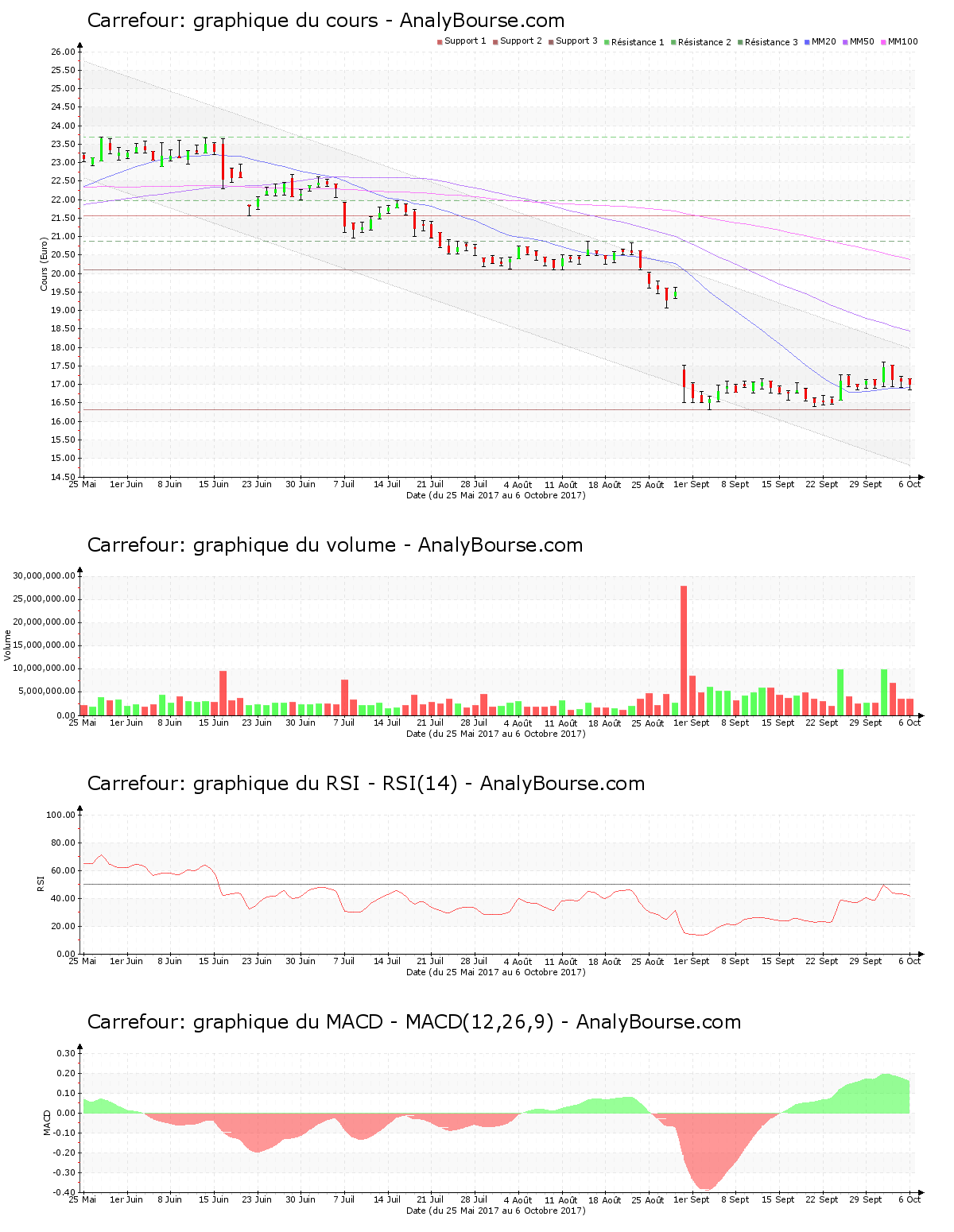Click the 80.00 label on the RSI axis
Viewport: 954px width, 1232px height.
point(63,843)
